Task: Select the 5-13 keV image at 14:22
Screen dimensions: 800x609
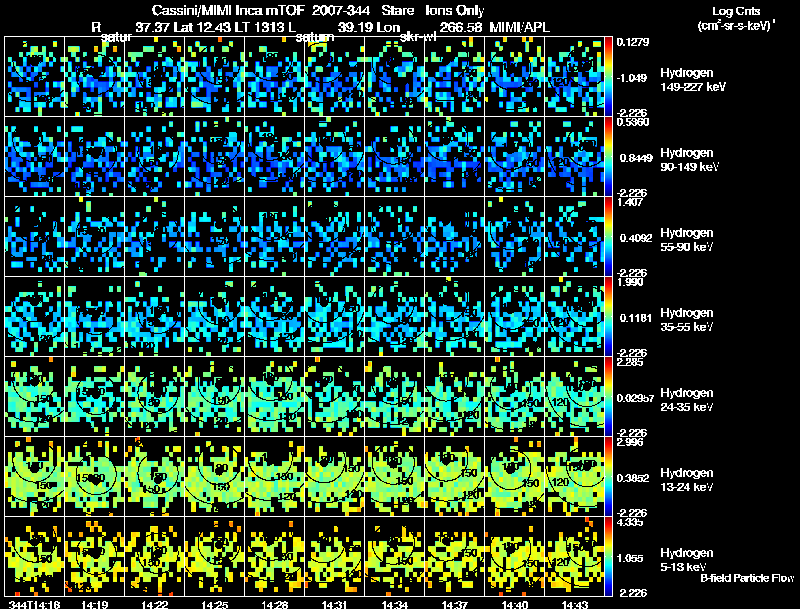Action: pos(155,556)
